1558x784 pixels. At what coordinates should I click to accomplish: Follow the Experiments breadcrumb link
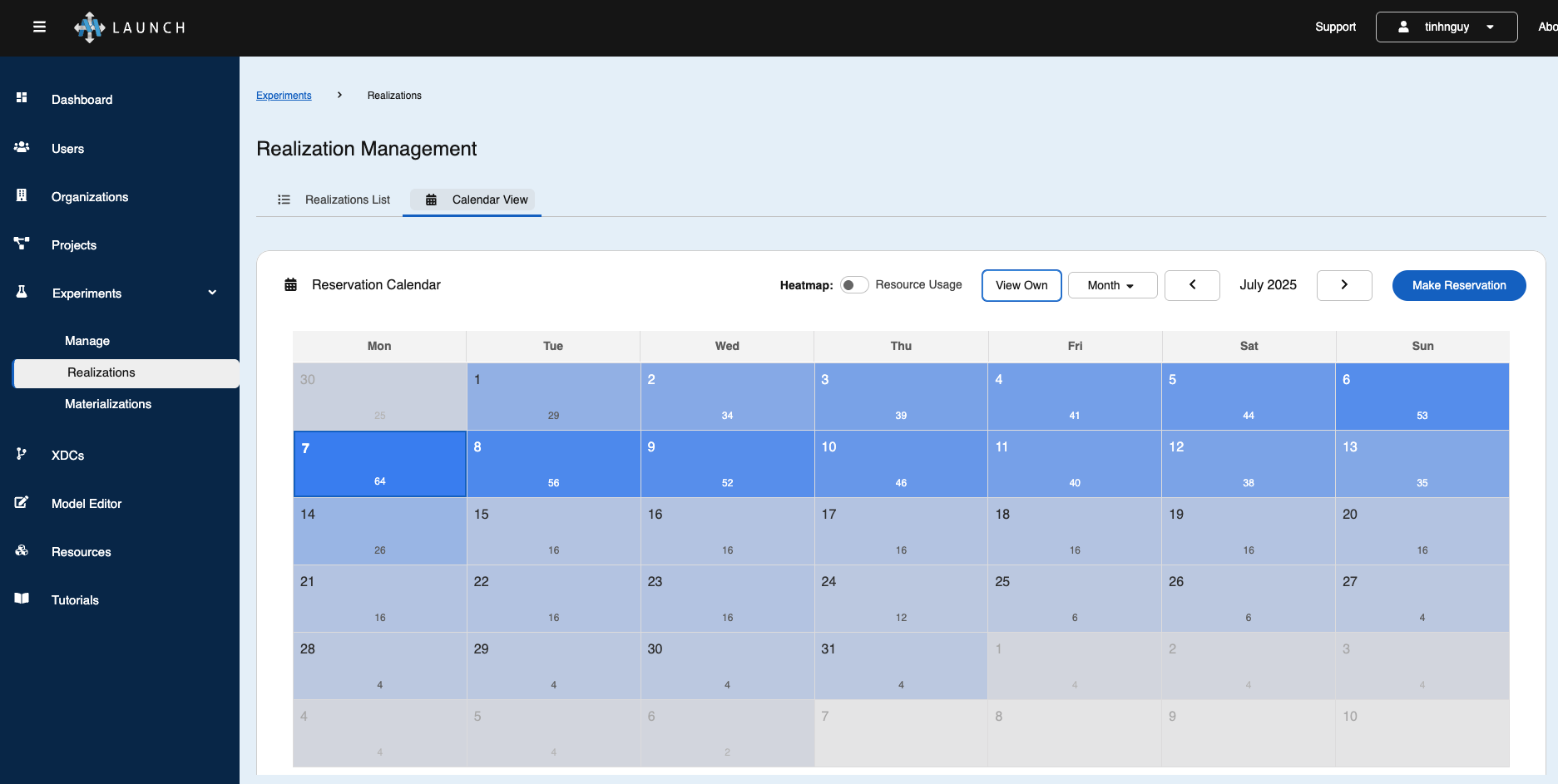coord(284,96)
